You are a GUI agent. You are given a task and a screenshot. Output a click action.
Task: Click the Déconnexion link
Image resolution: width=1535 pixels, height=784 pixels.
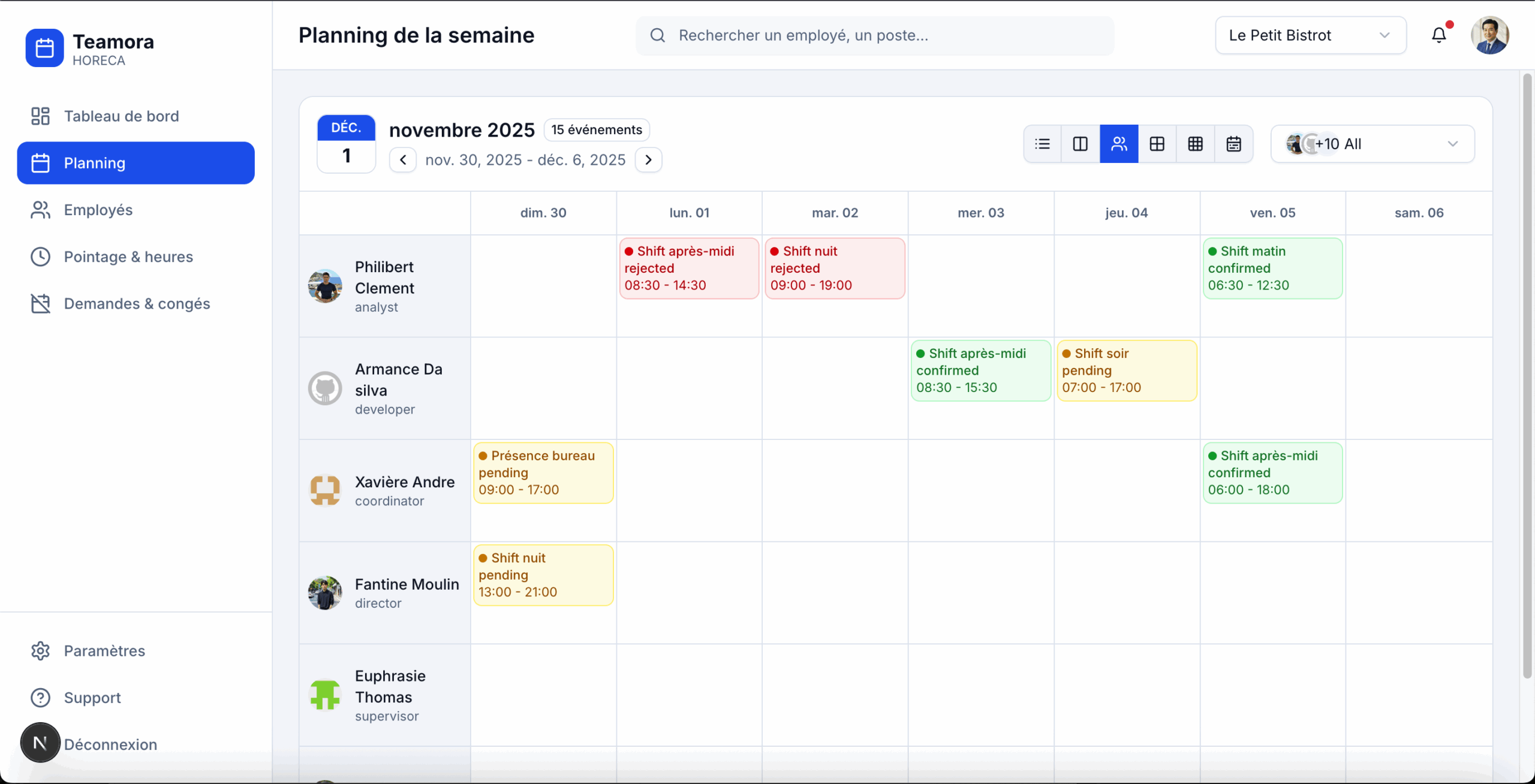(x=110, y=744)
